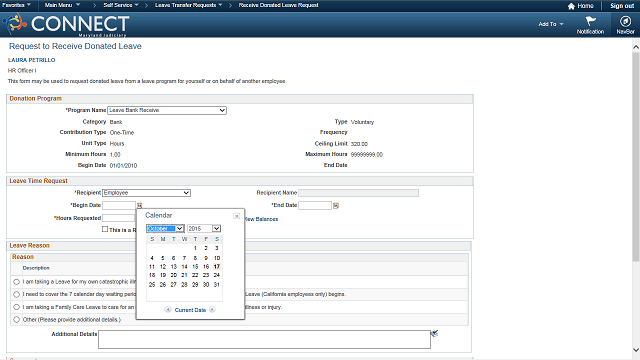Open the calendar month dropdown
This screenshot has width=640, height=360.
click(165, 229)
